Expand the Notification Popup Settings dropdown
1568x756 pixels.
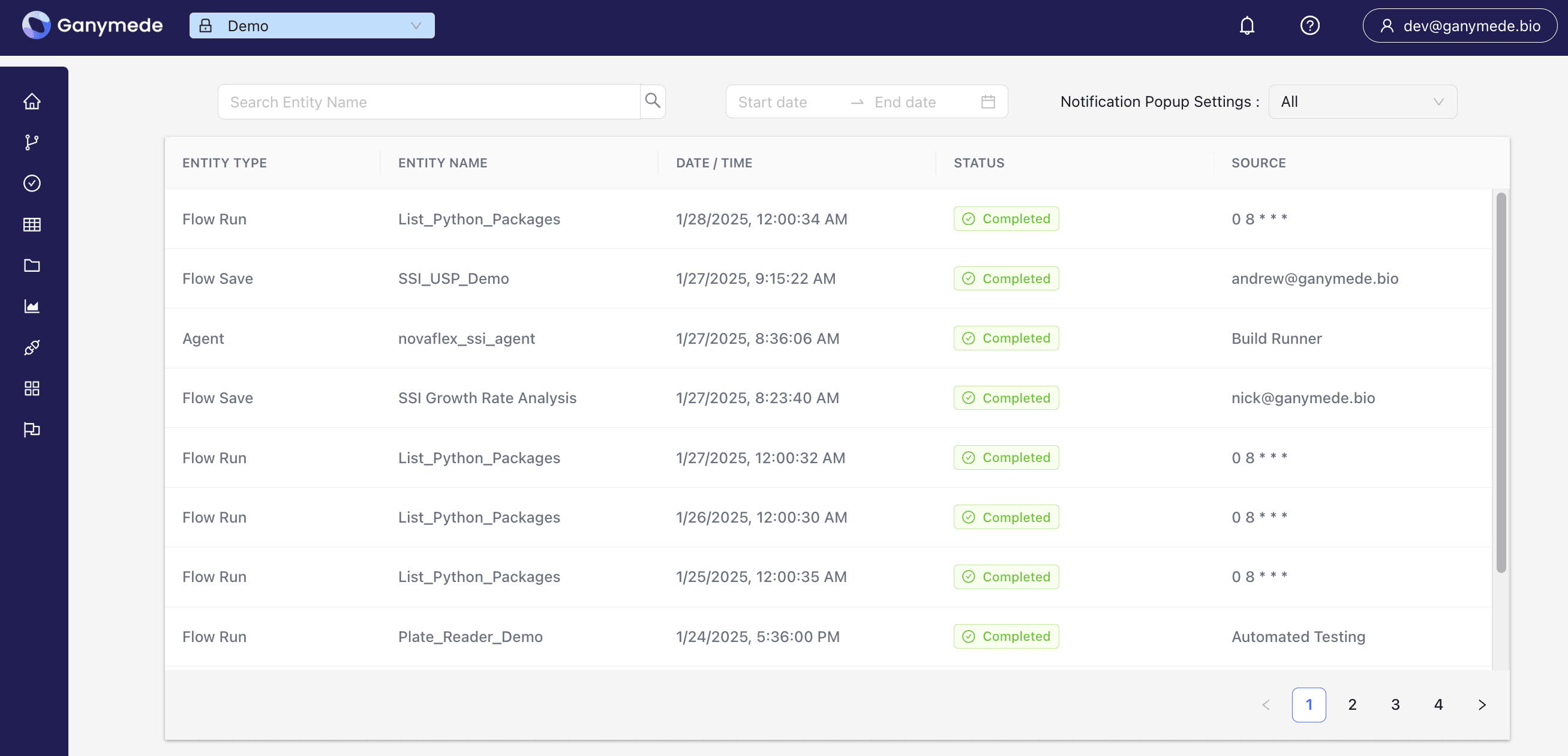pyautogui.click(x=1362, y=101)
